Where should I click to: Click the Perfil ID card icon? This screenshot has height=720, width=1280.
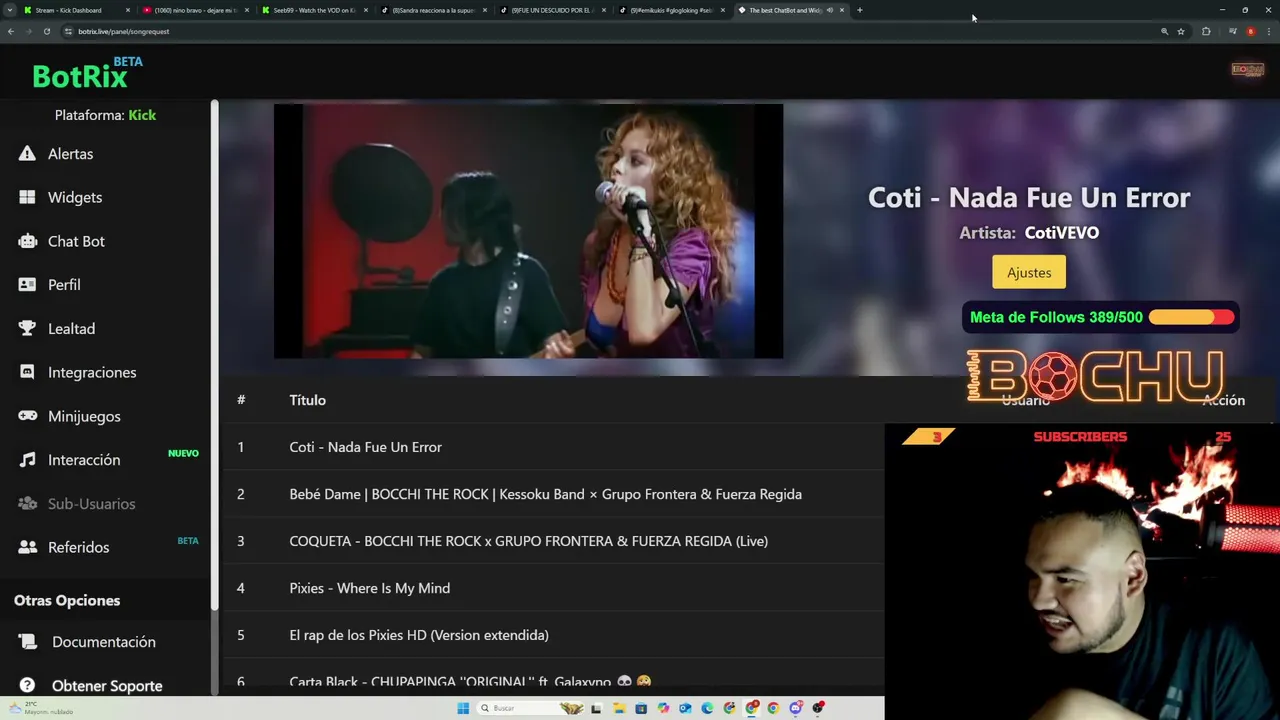point(27,285)
